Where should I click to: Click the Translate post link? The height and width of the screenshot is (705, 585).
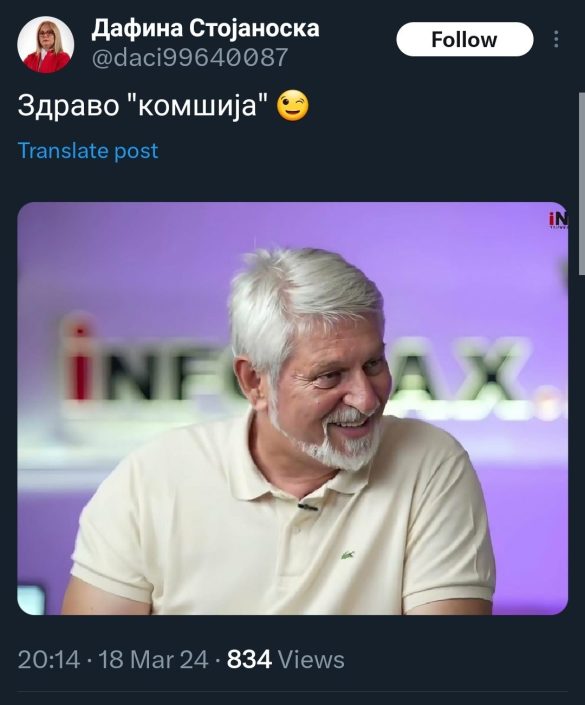click(x=88, y=150)
